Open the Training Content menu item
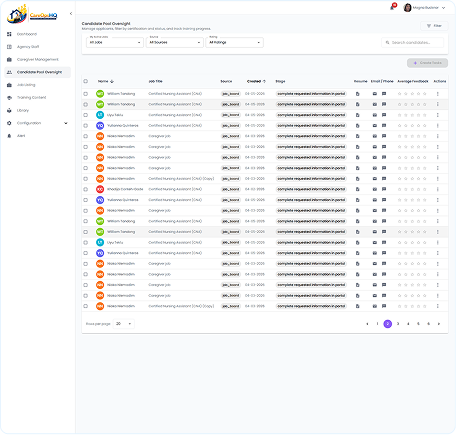Image resolution: width=456 pixels, height=435 pixels. click(37, 97)
